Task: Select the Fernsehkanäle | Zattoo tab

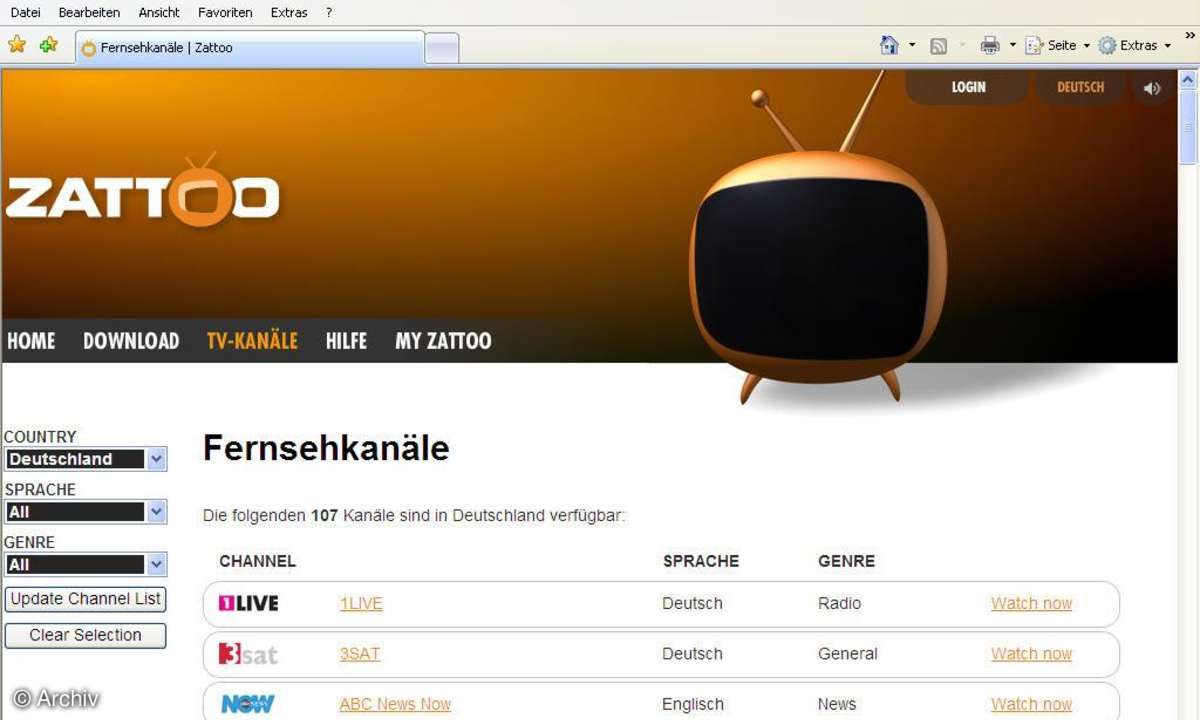Action: tap(250, 47)
